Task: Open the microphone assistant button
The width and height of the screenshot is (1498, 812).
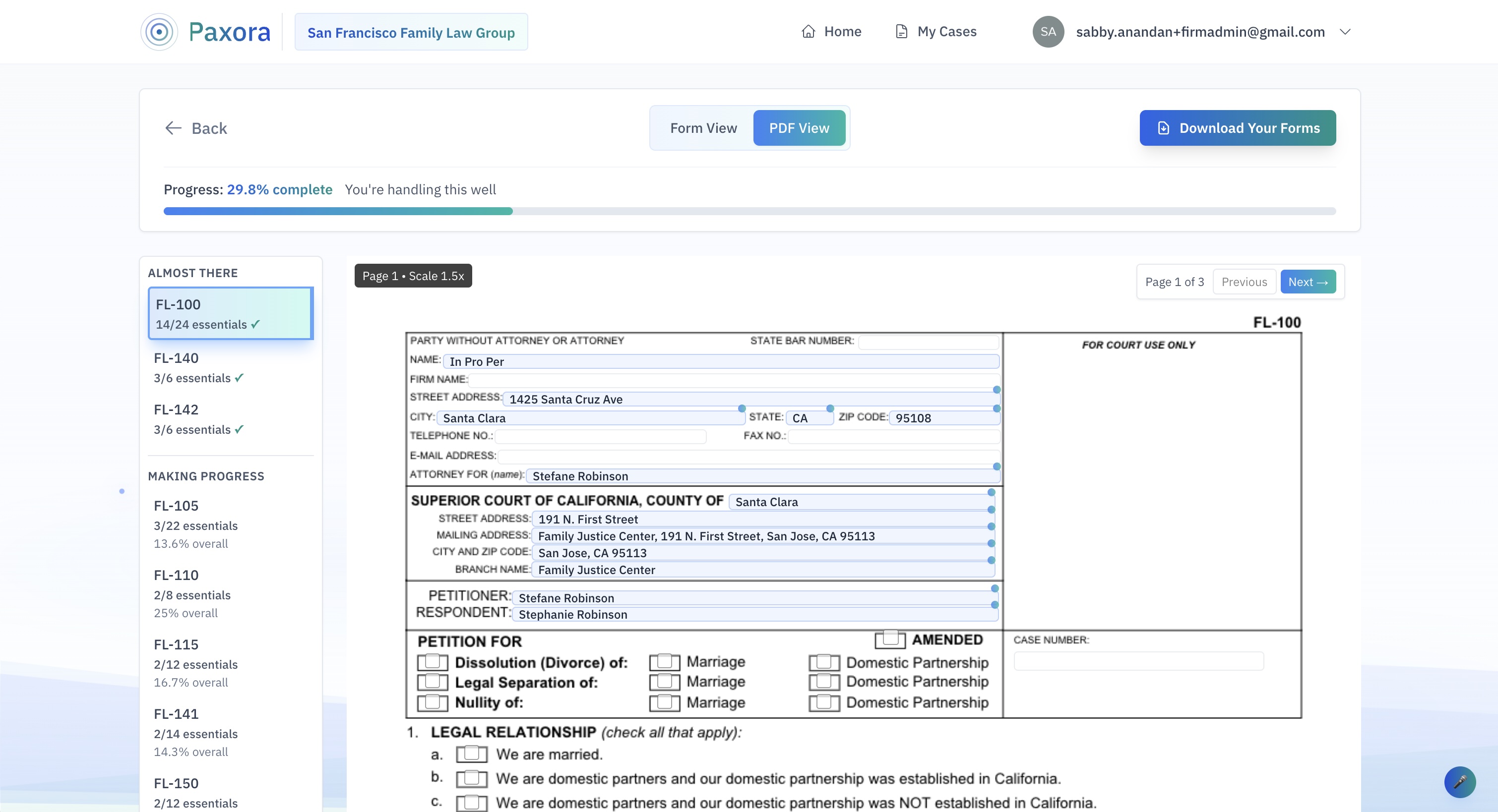Action: (x=1460, y=782)
